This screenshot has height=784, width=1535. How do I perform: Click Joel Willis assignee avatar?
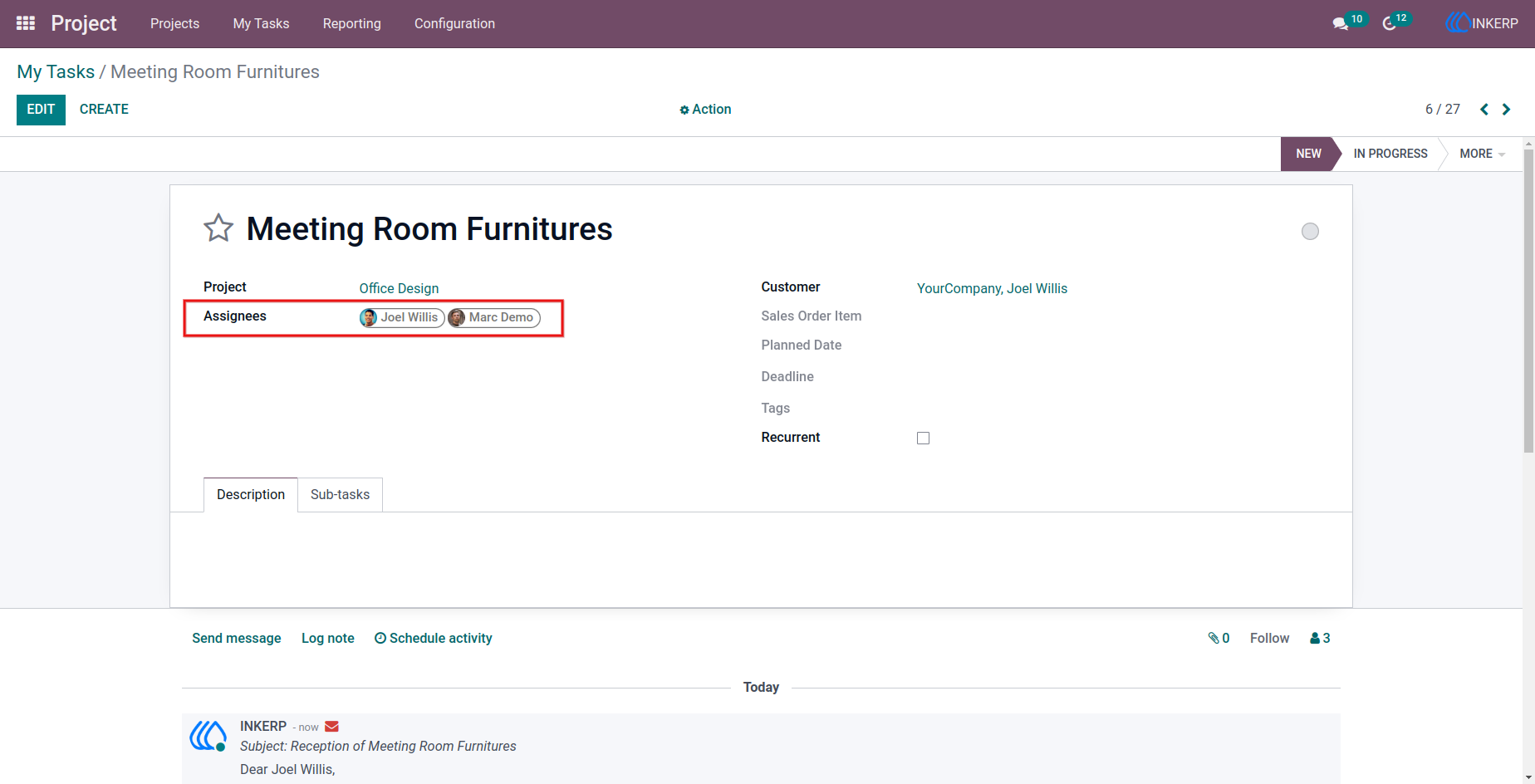369,318
